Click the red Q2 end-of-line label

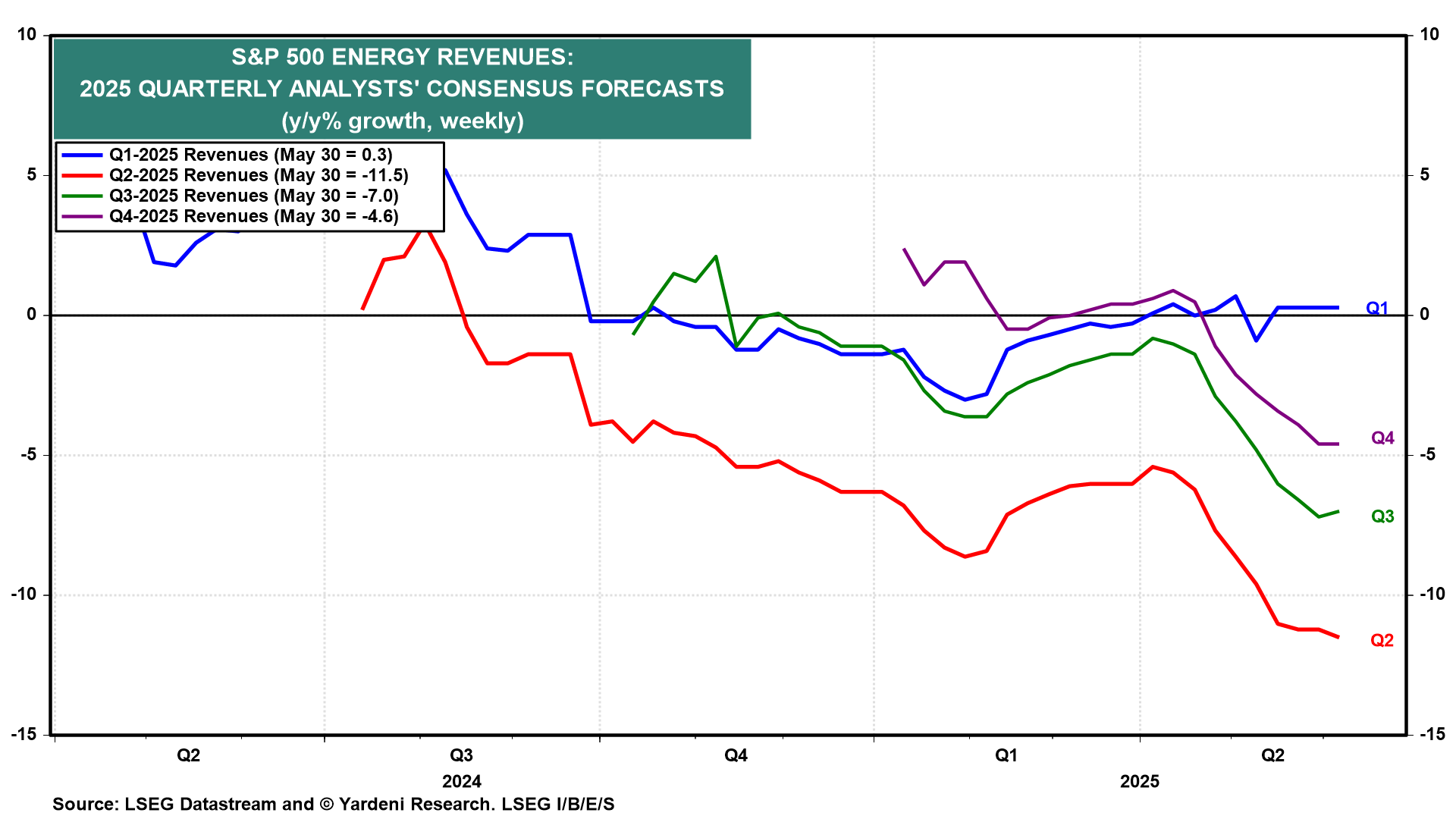pyautogui.click(x=1382, y=641)
